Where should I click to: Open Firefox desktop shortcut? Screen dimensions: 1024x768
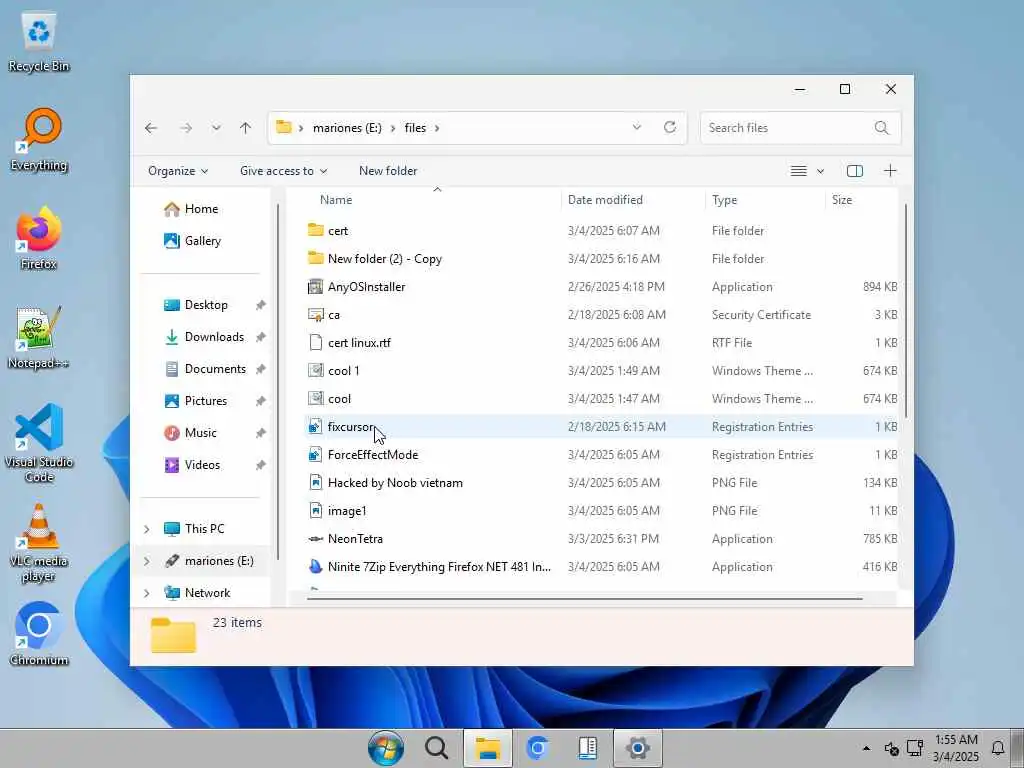click(x=39, y=238)
